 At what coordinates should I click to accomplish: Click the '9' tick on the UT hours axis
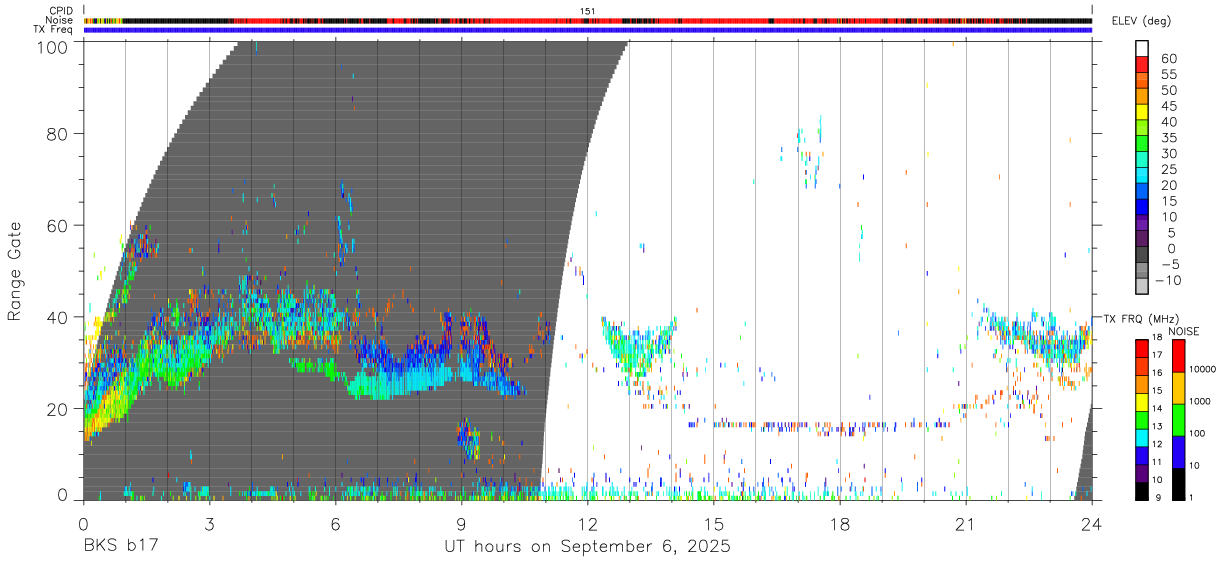coord(461,525)
